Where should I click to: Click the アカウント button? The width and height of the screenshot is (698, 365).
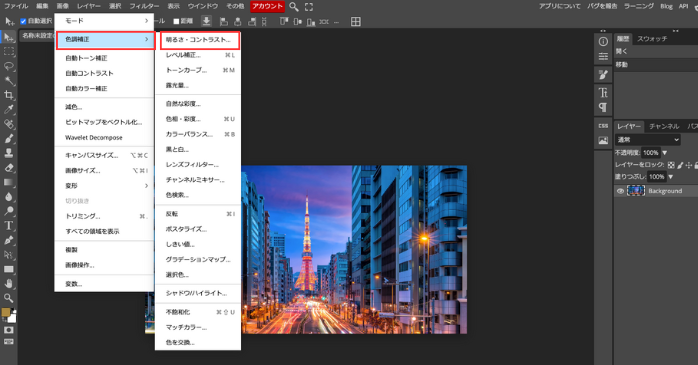click(x=267, y=6)
